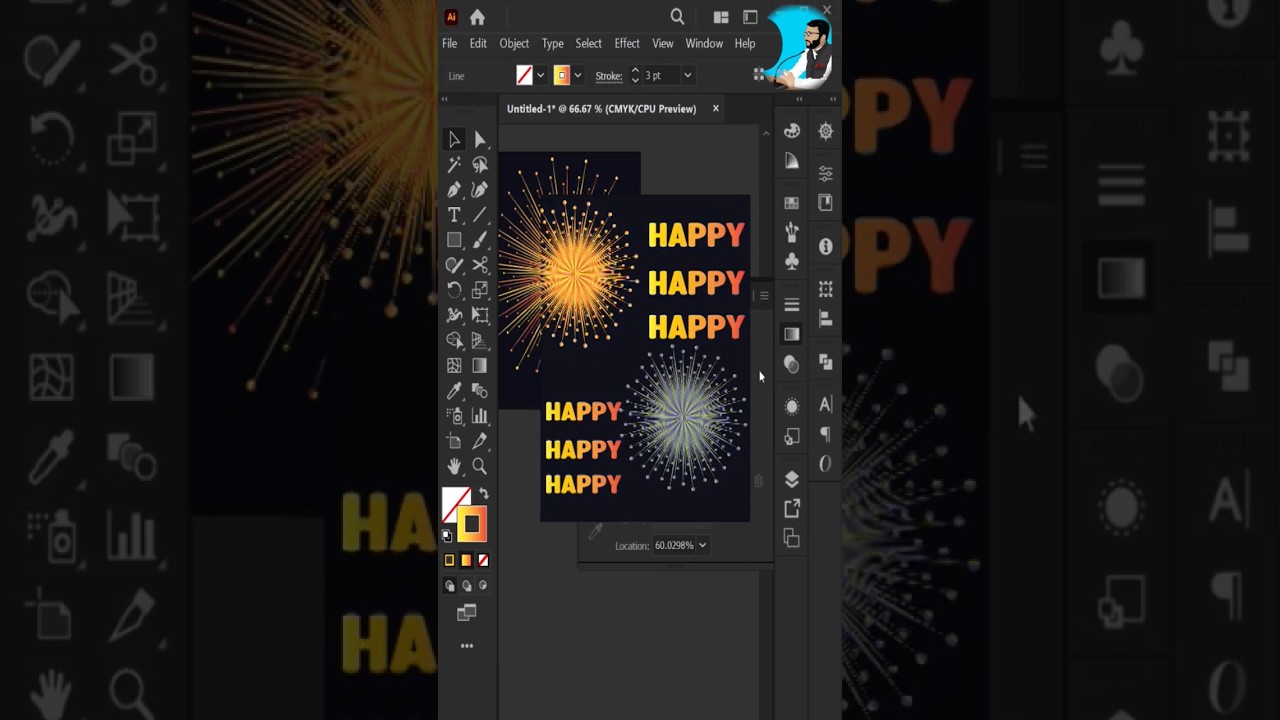Select the Artboard tool
The width and height of the screenshot is (1280, 720).
pos(454,441)
